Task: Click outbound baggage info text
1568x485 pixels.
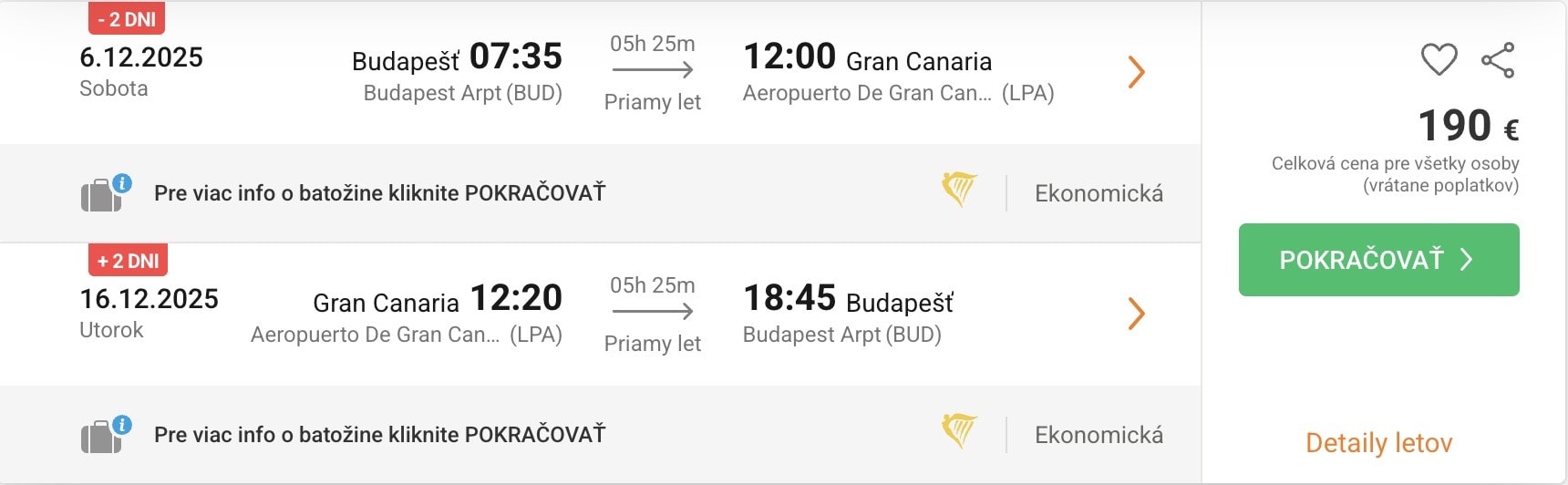Action: (379, 193)
